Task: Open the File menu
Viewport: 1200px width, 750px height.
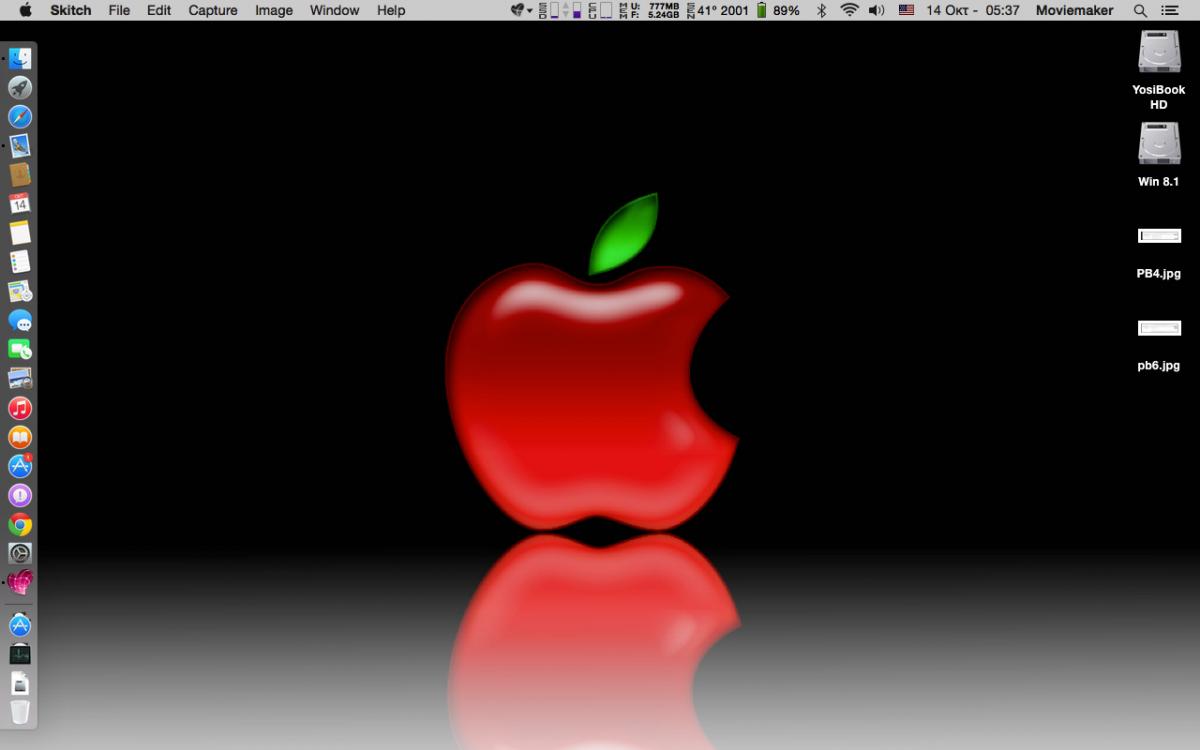Action: pyautogui.click(x=119, y=10)
